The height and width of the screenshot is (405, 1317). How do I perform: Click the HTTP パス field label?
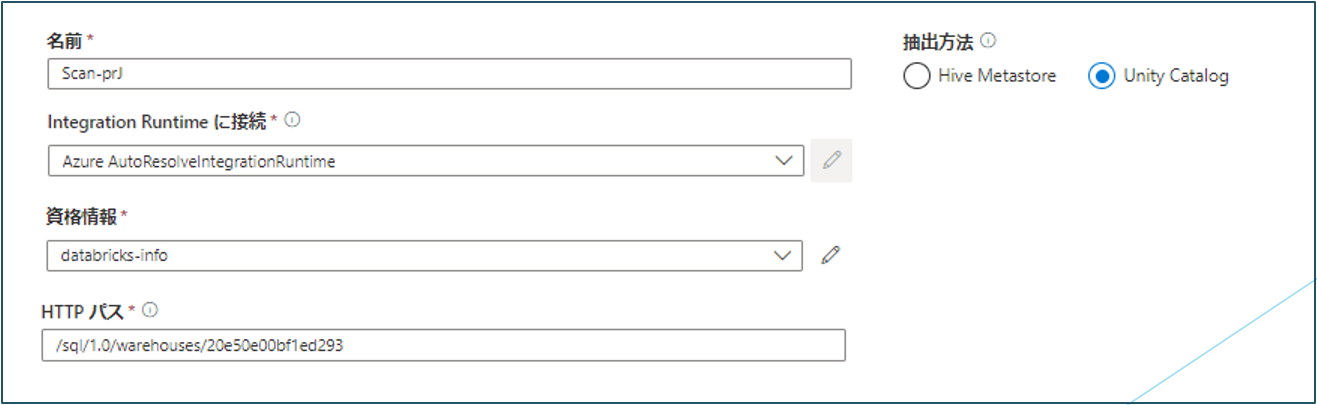83,311
